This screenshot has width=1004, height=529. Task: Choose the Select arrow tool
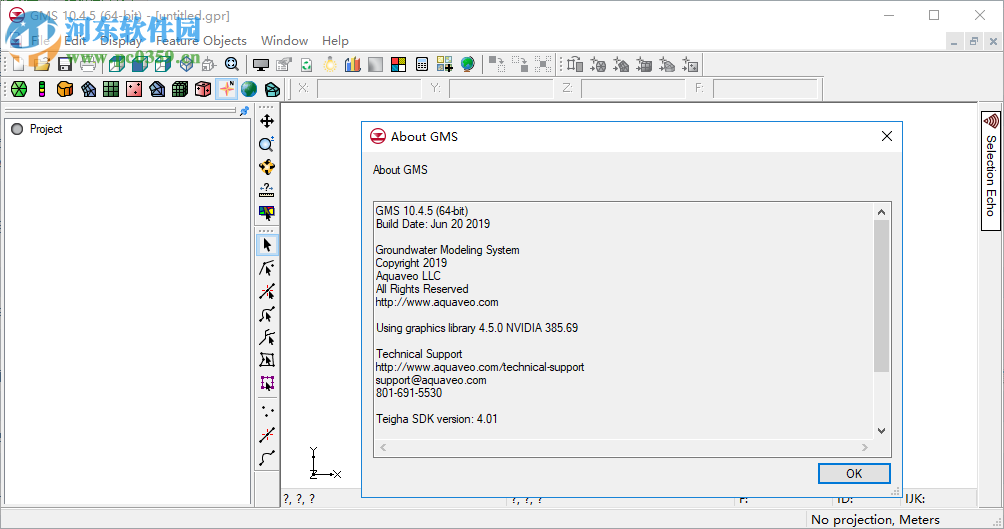tap(267, 245)
